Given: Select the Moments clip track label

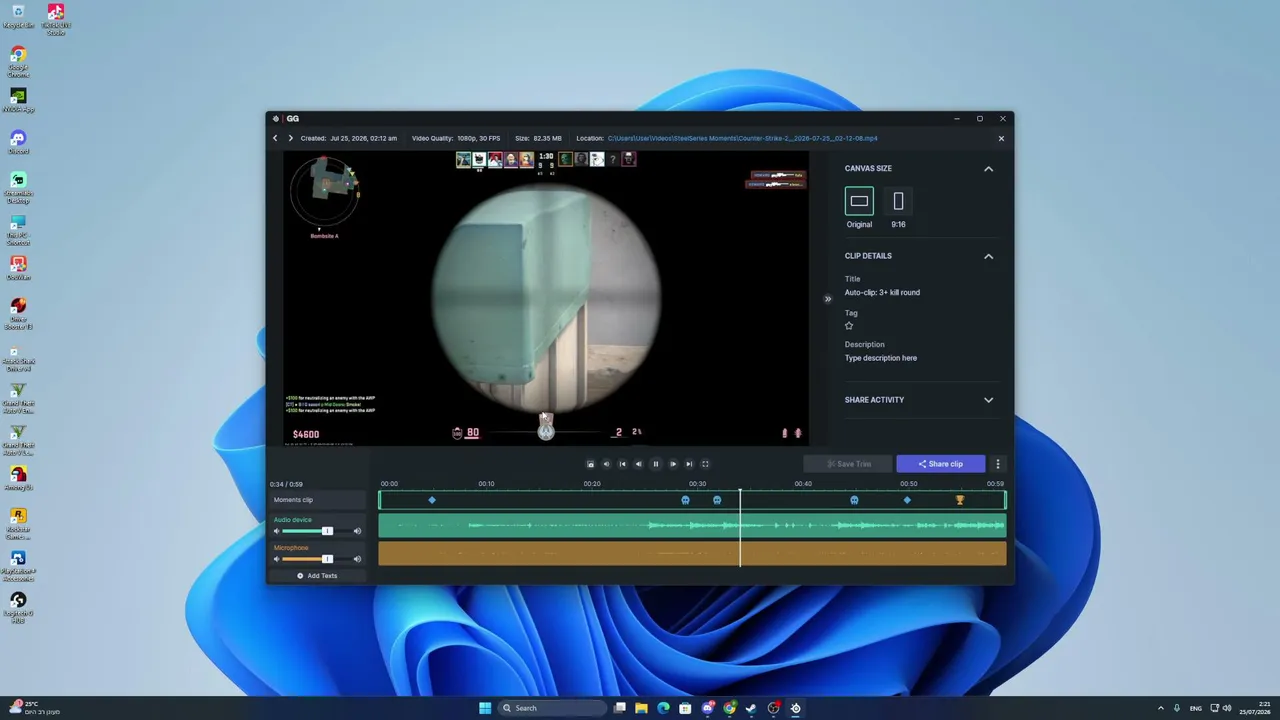Looking at the screenshot, I should pos(319,500).
